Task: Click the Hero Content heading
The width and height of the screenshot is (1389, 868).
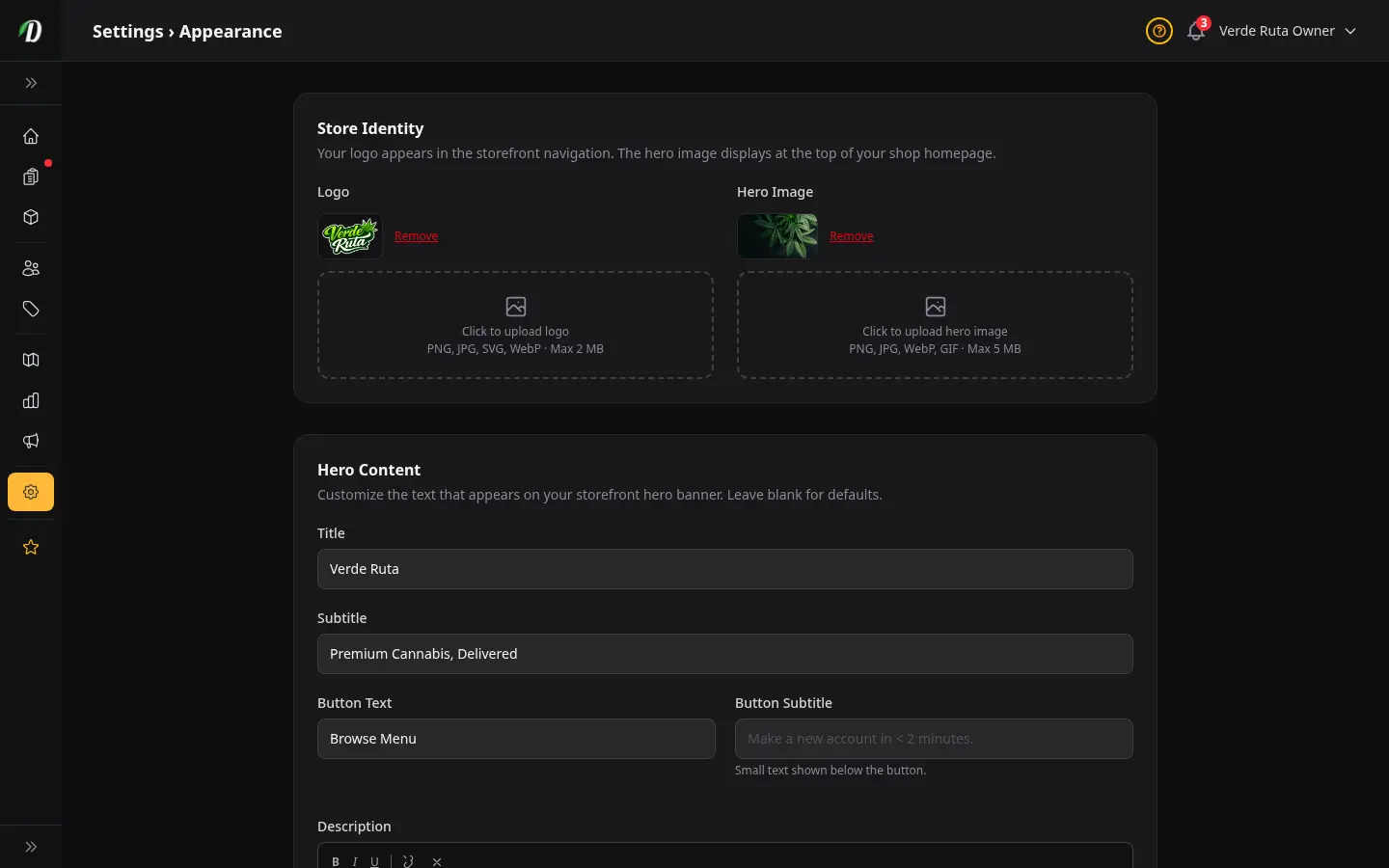Action: click(368, 470)
